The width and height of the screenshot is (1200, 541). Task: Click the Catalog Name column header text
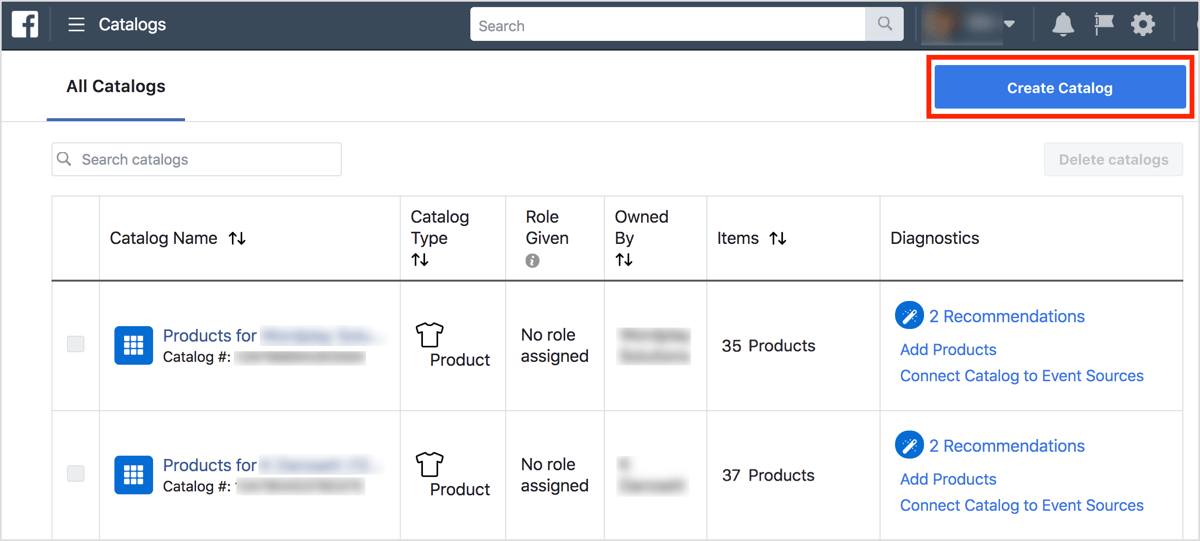tap(163, 239)
